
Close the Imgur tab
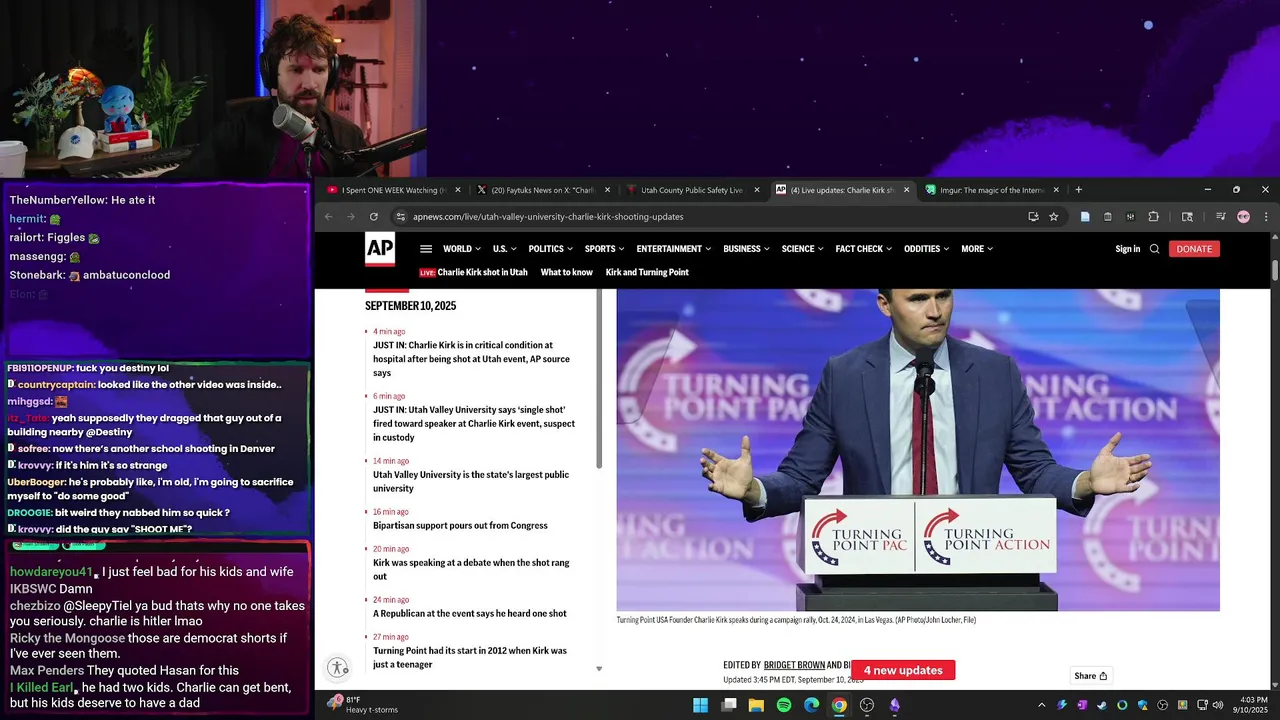pos(1056,190)
